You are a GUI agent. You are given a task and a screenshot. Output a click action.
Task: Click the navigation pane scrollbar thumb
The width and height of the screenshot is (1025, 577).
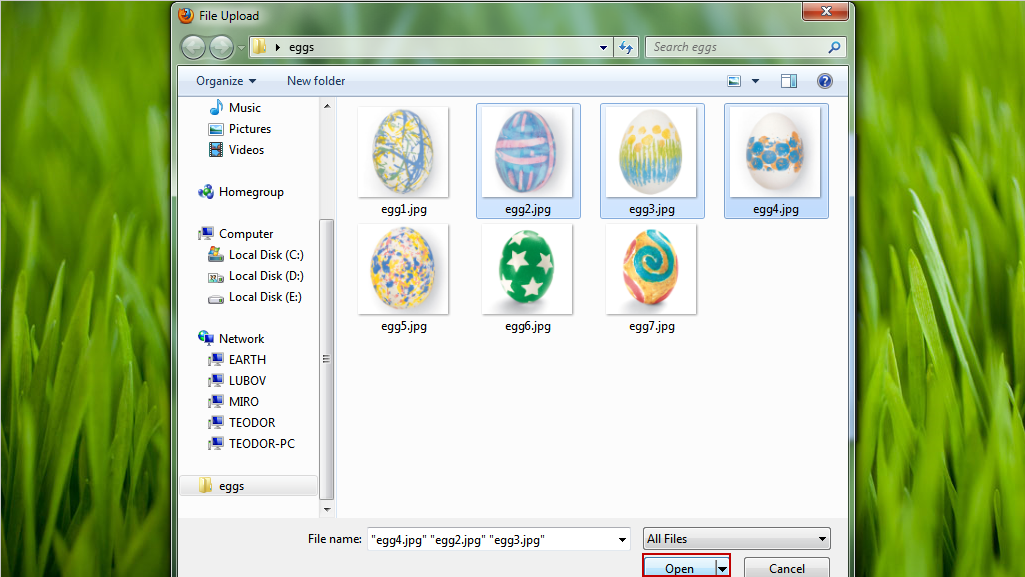(x=326, y=359)
